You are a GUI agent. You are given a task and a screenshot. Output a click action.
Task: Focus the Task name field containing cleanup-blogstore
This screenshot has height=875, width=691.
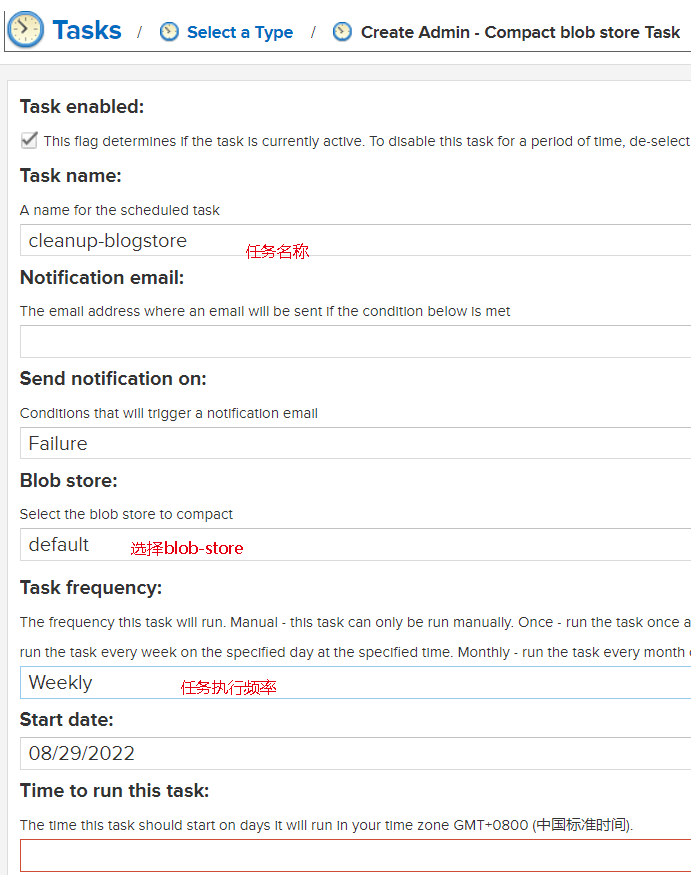click(x=356, y=241)
